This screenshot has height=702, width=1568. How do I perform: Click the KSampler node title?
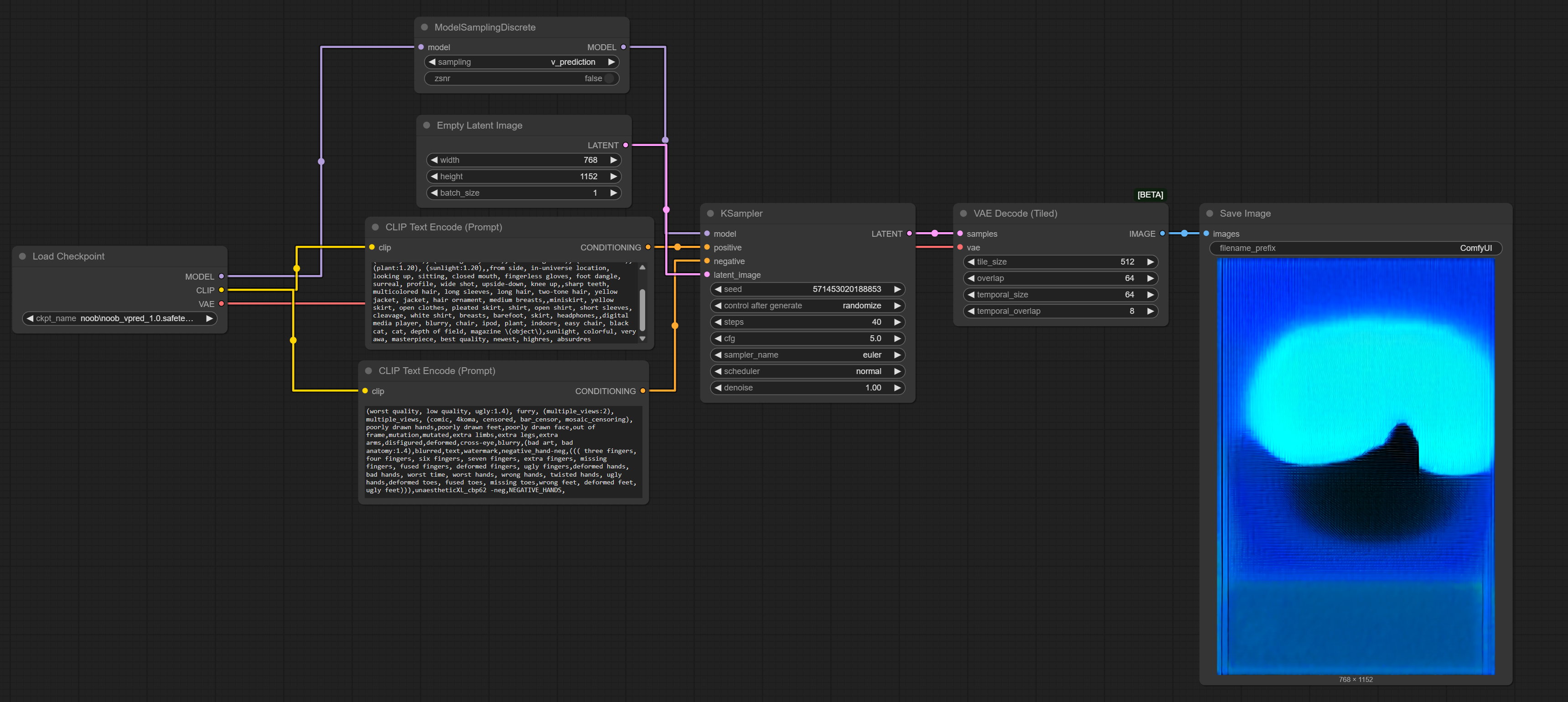(x=741, y=214)
